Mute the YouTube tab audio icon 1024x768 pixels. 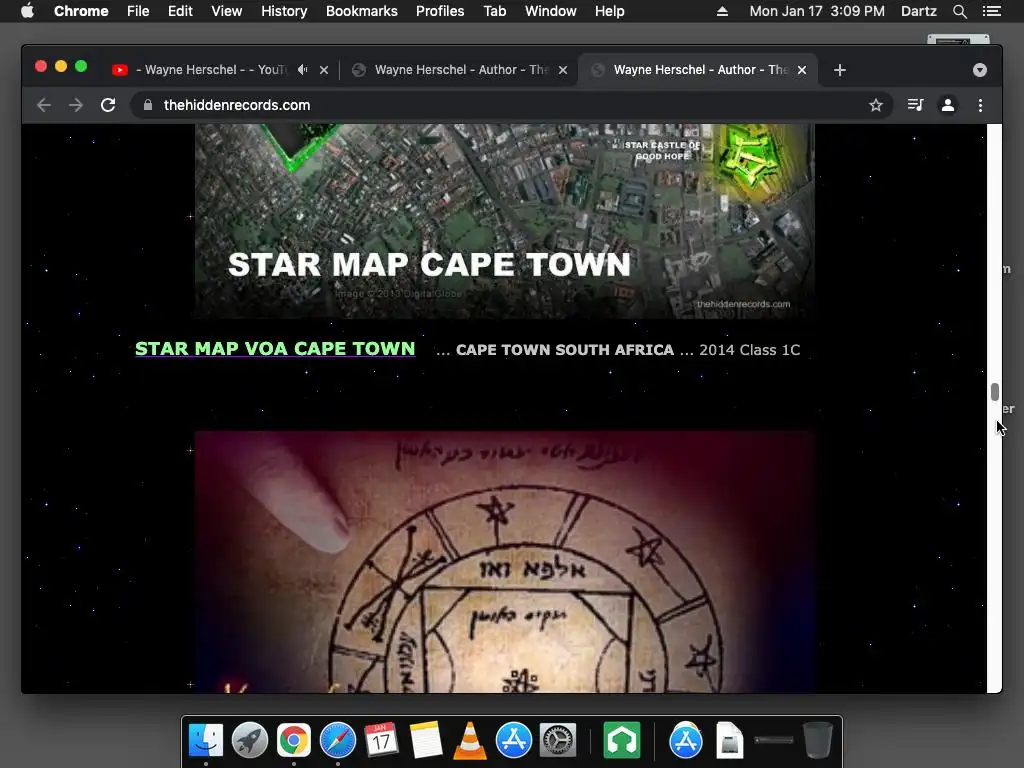pos(302,69)
